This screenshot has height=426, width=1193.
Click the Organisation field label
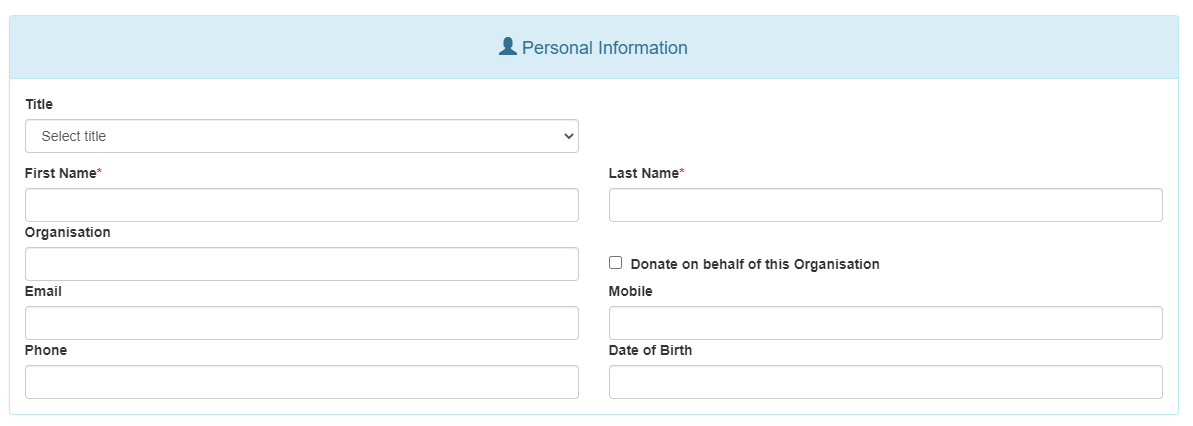[x=68, y=233]
